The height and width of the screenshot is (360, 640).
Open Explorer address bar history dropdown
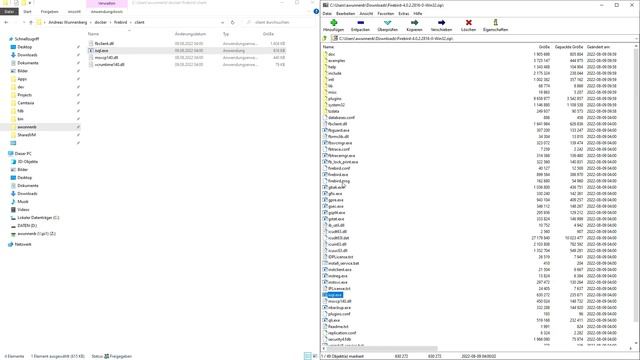click(x=222, y=22)
